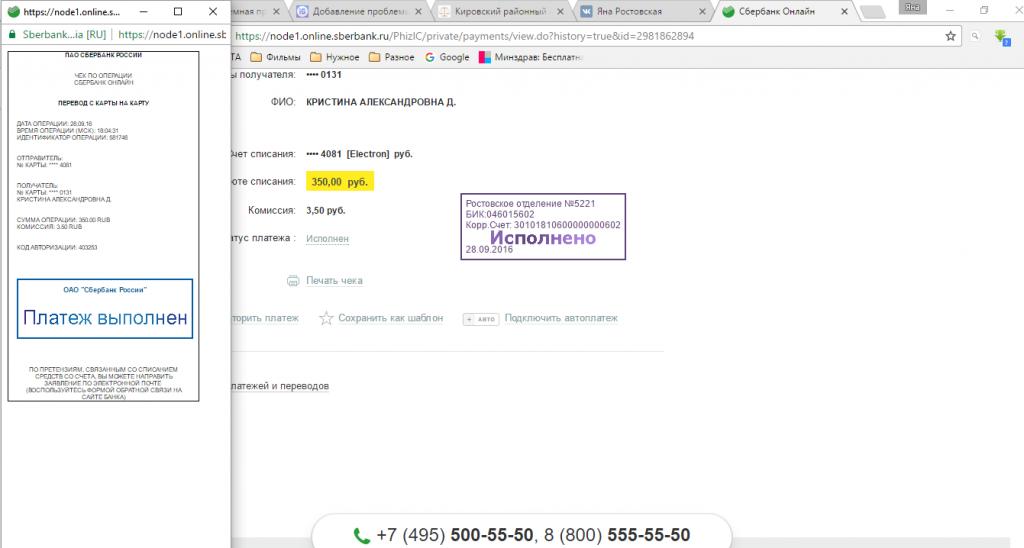This screenshot has width=1024, height=548.
Task: Click the 4081 [Electron] account text
Action: 359,154
